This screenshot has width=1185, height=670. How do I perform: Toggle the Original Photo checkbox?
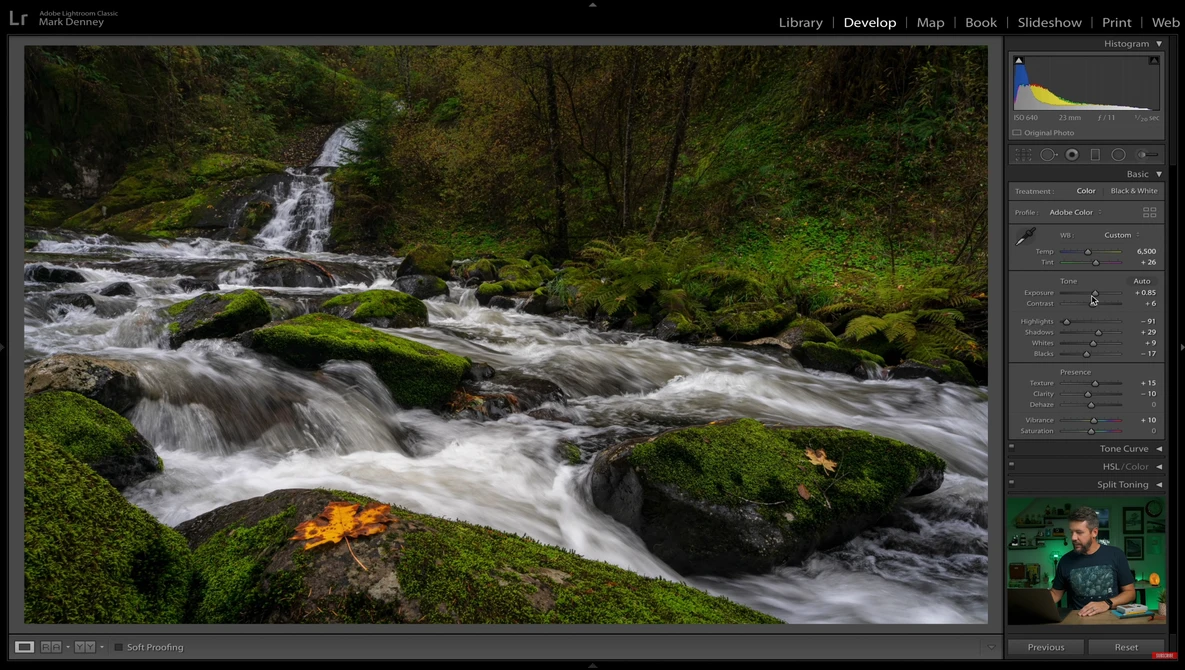[x=1017, y=133]
